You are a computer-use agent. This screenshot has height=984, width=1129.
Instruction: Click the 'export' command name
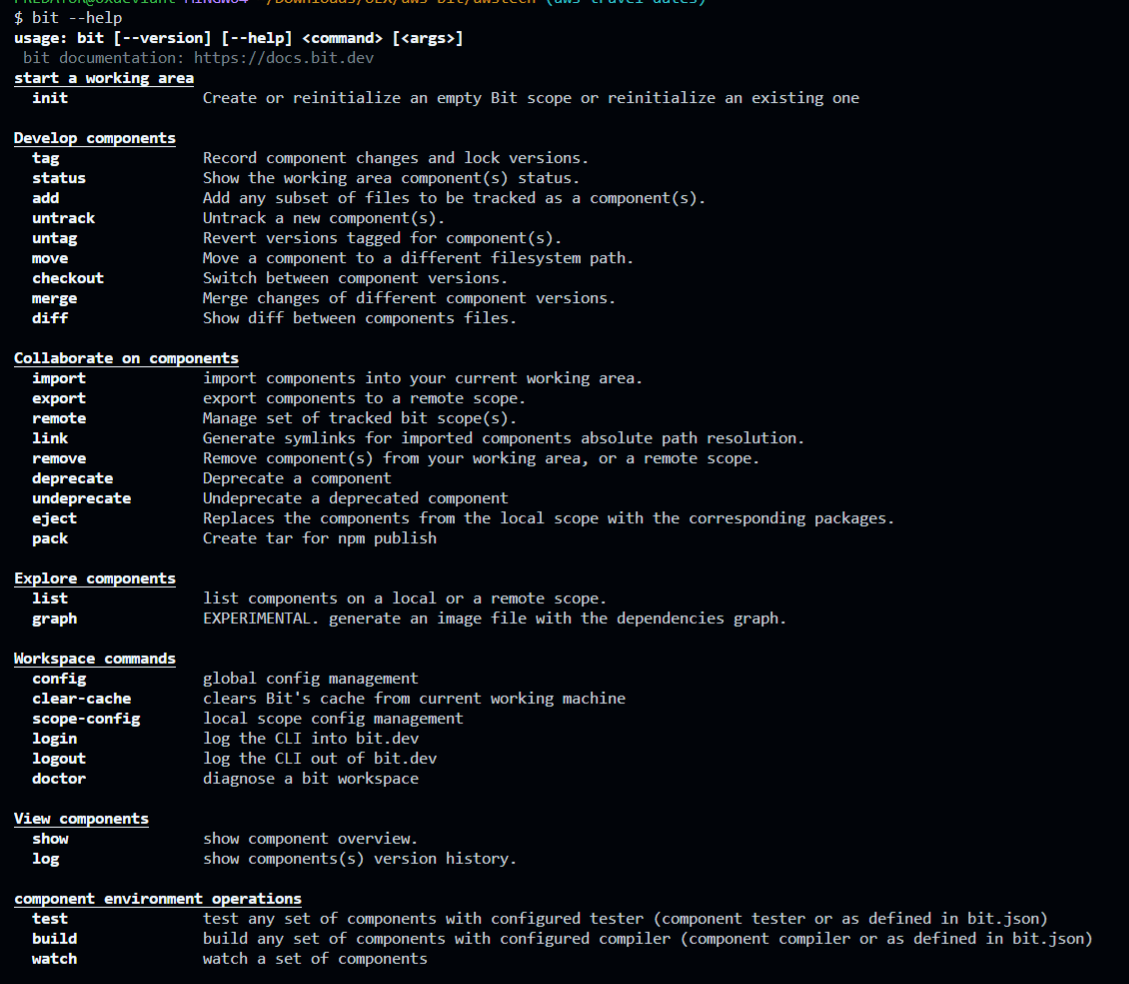pyautogui.click(x=58, y=398)
